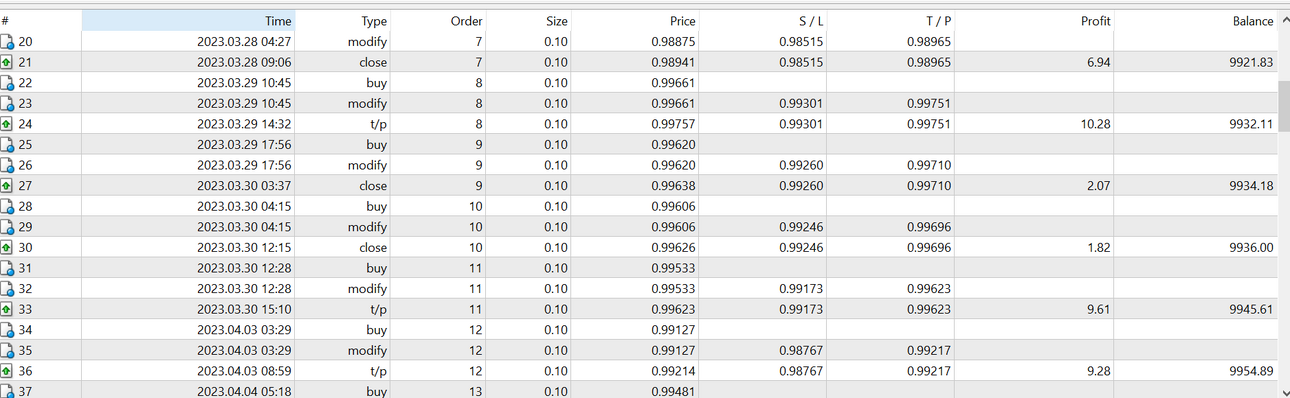Click the green arrow icon in row 30
Screen dimensions: 1290x398
pos(7,248)
